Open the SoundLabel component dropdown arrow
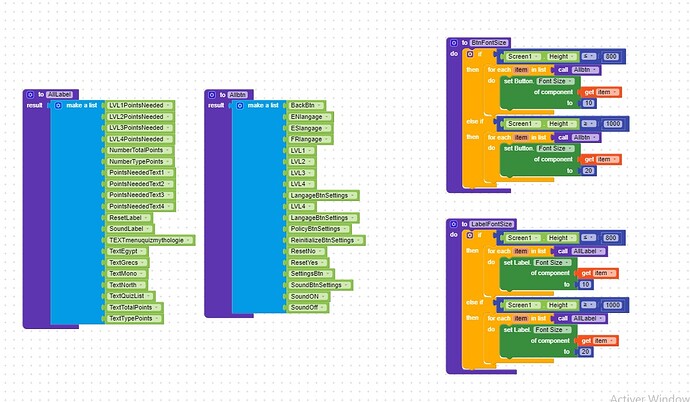 click(x=148, y=229)
